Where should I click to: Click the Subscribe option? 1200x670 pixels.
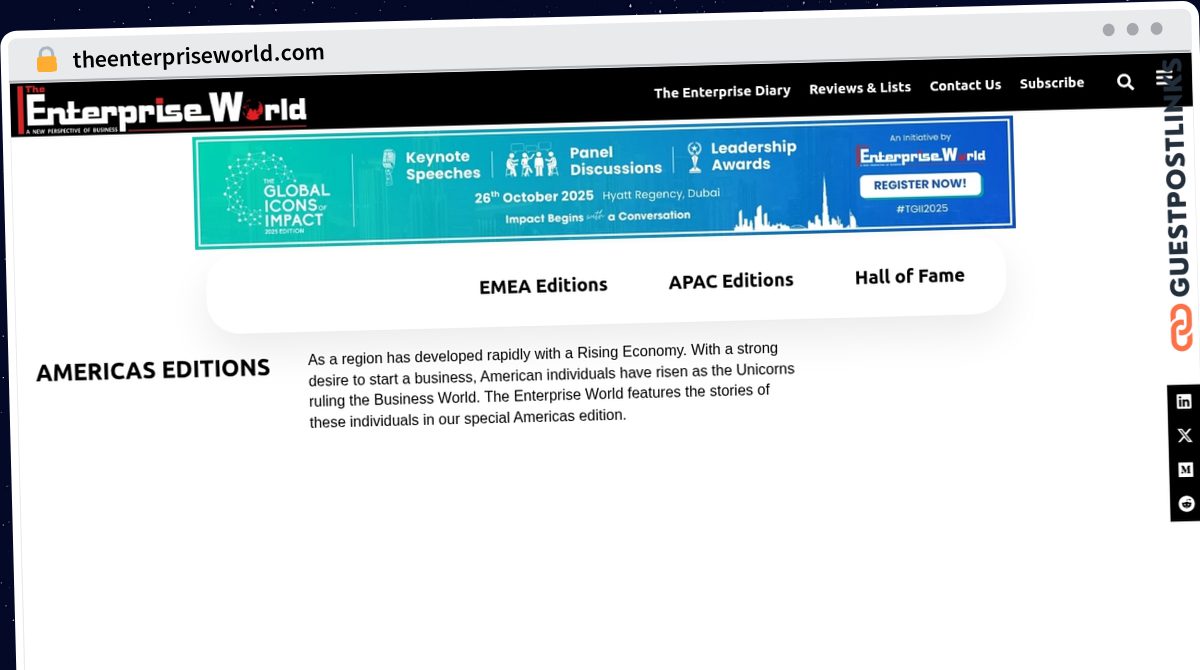(1052, 82)
